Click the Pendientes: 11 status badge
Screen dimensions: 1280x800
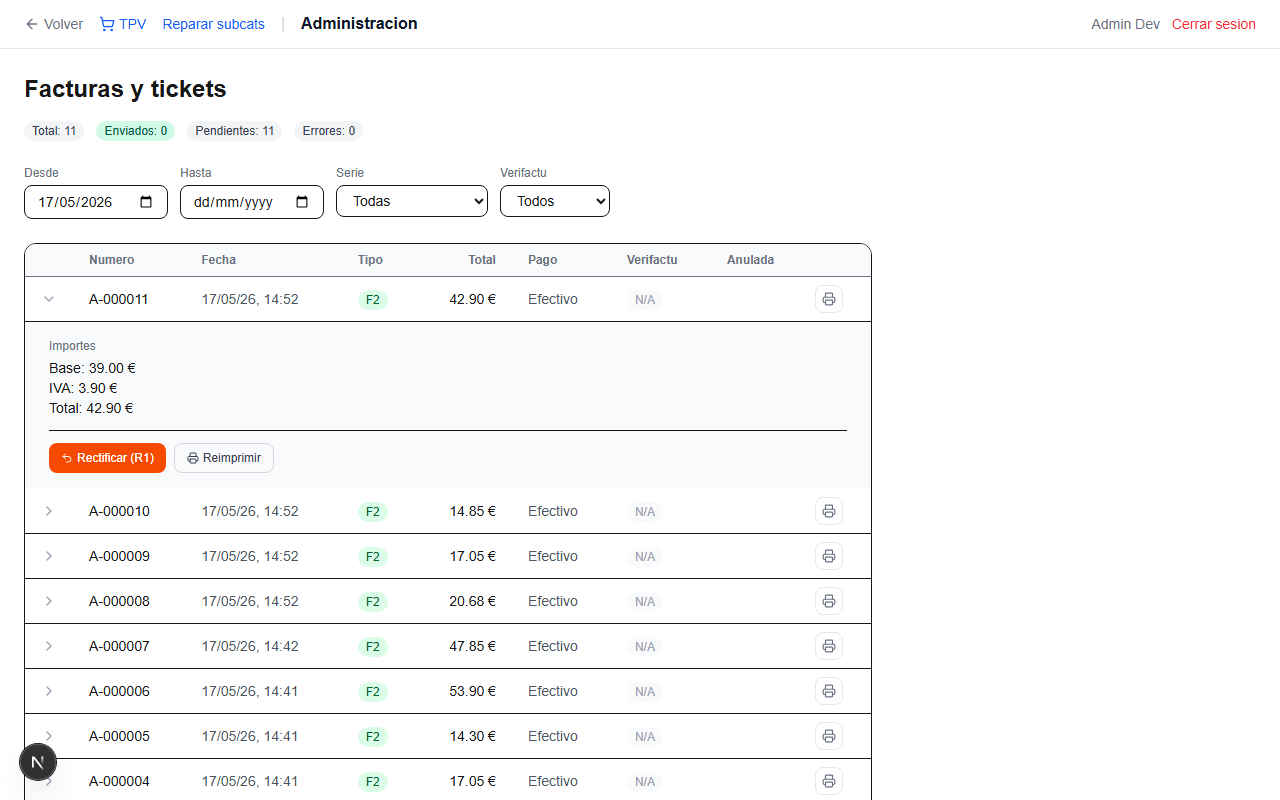click(235, 131)
